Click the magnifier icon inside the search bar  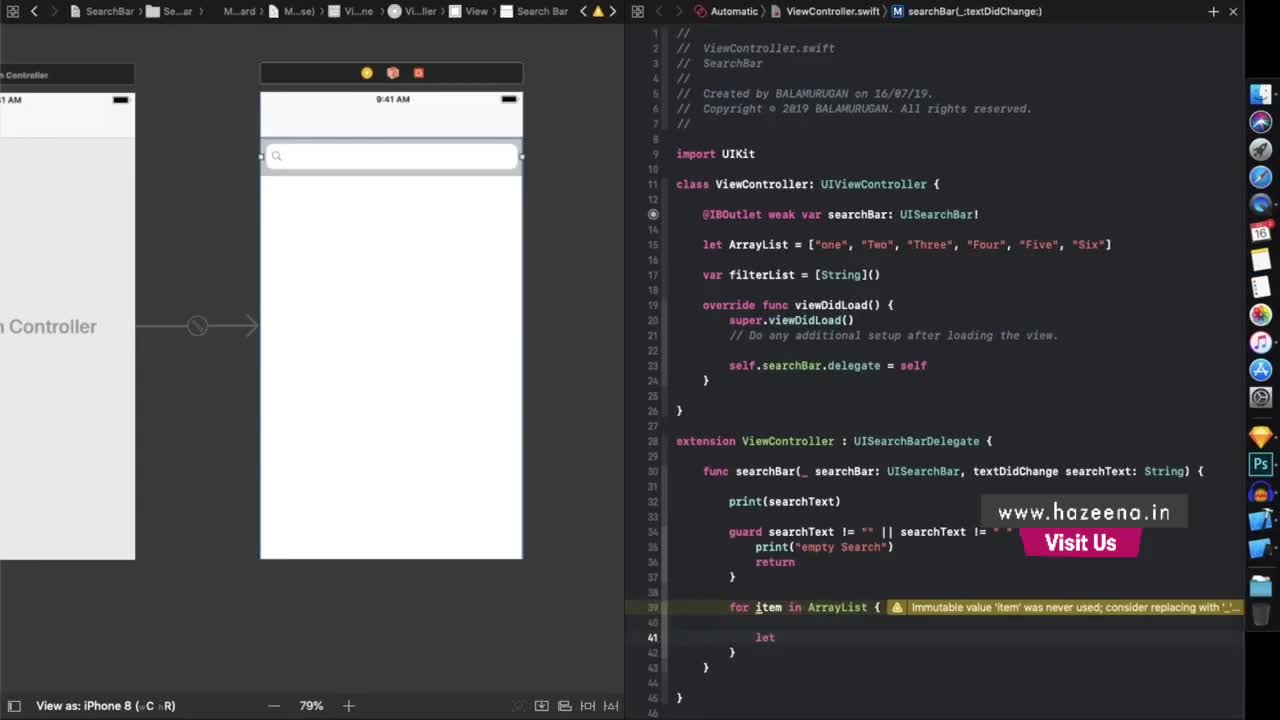coord(277,156)
